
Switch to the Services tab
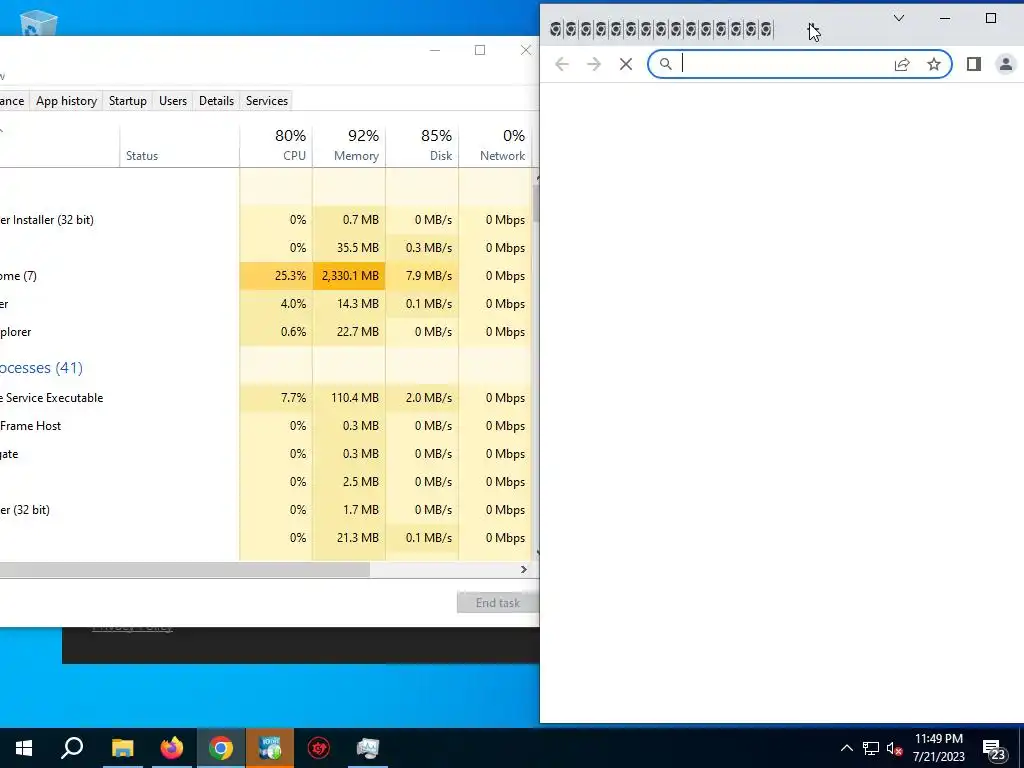tap(266, 101)
